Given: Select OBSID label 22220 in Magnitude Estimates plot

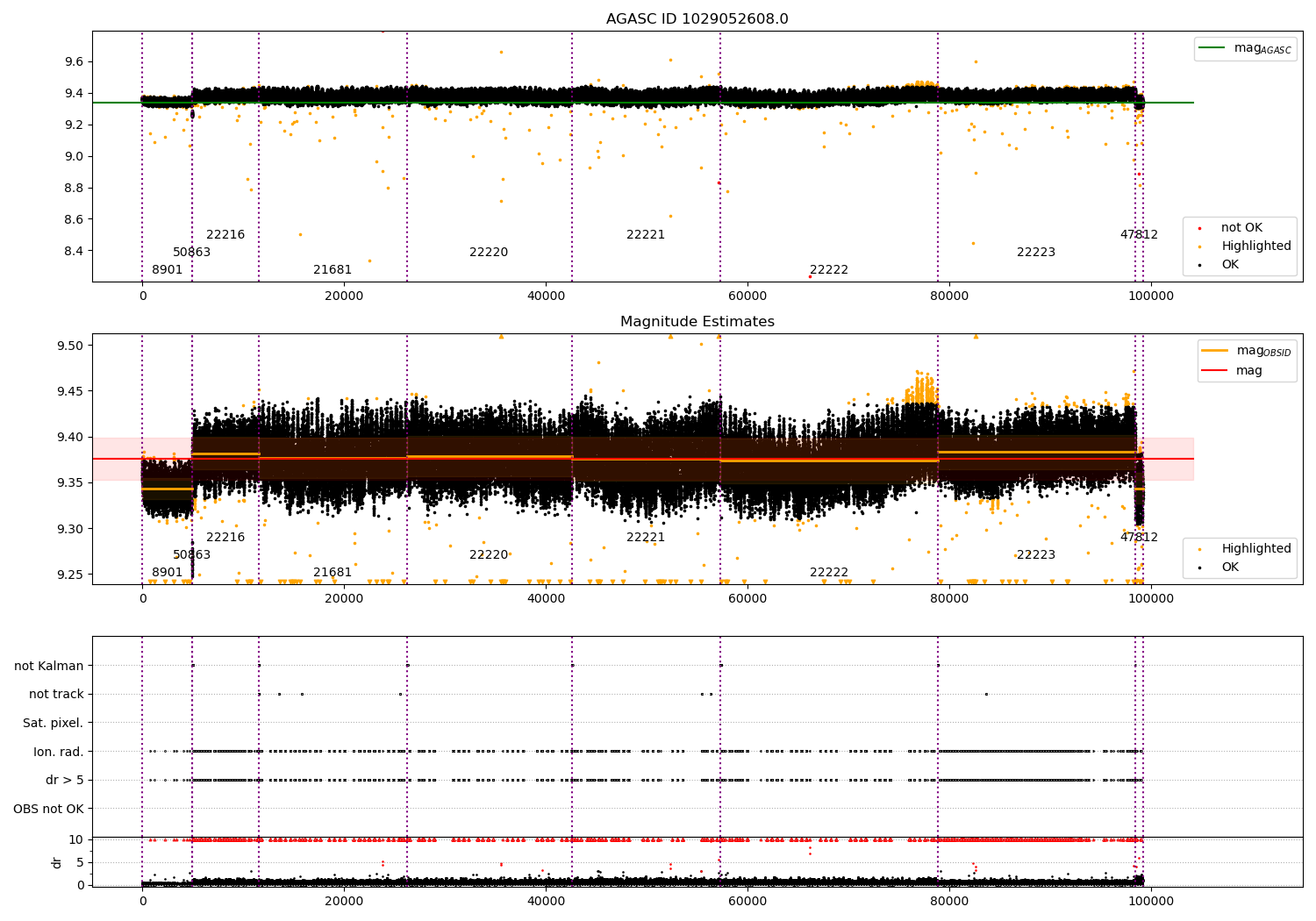Looking at the screenshot, I should [489, 555].
